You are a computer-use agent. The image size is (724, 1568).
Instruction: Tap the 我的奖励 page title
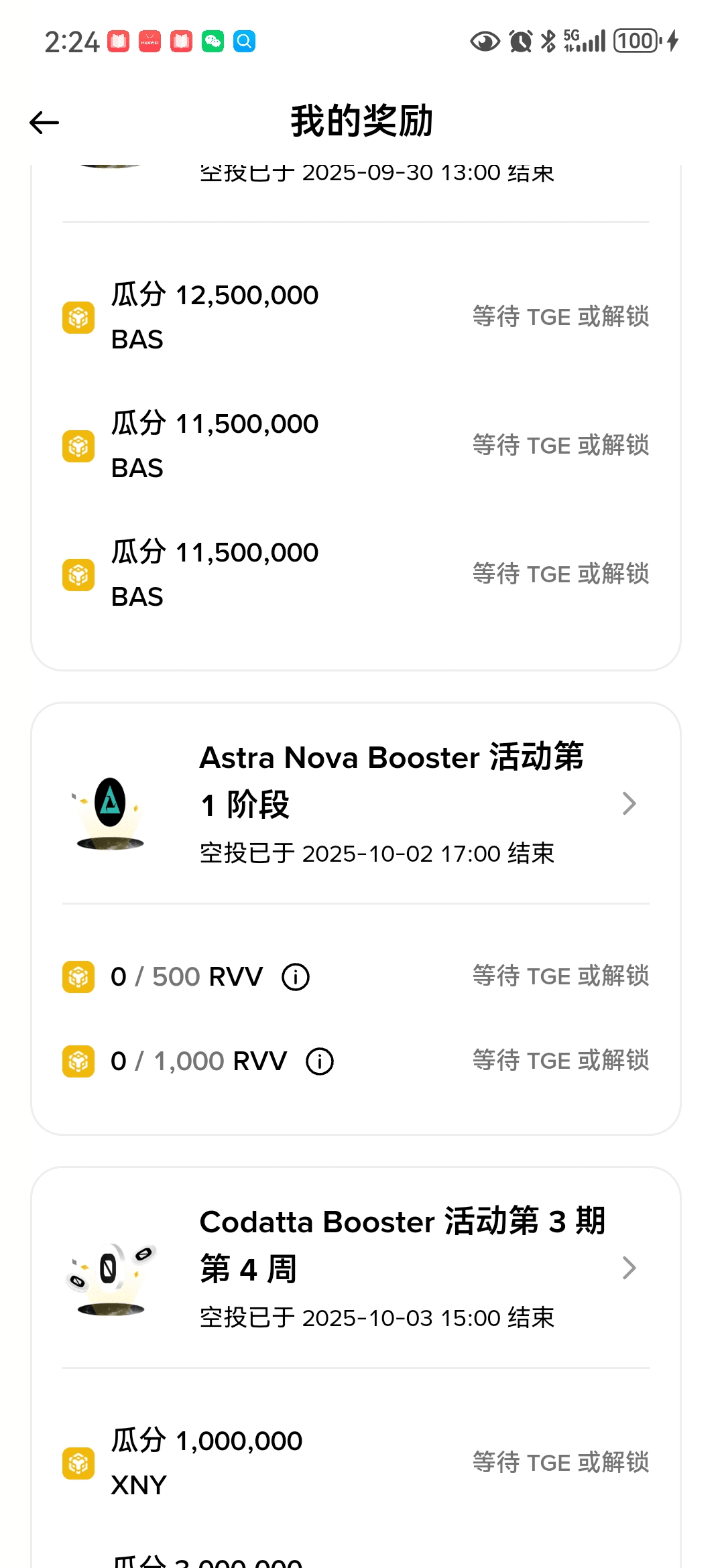pos(362,121)
